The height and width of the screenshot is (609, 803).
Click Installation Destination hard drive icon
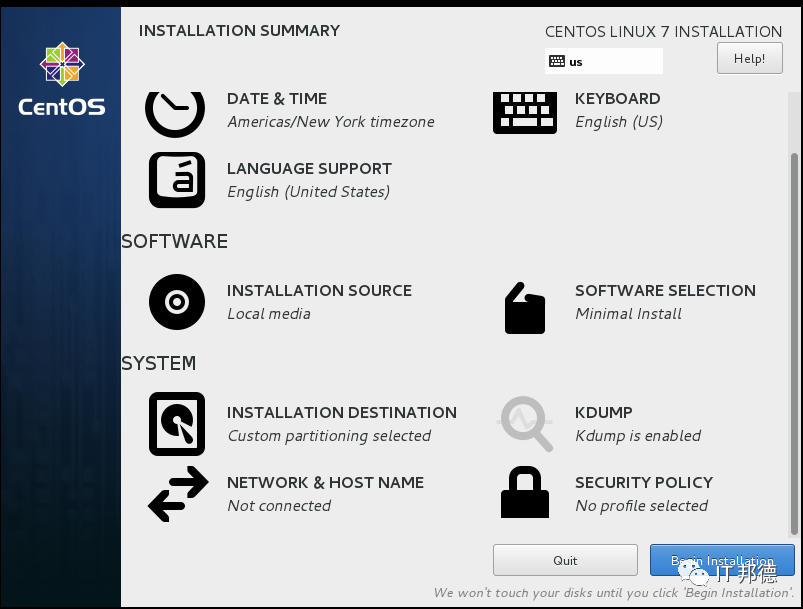177,424
